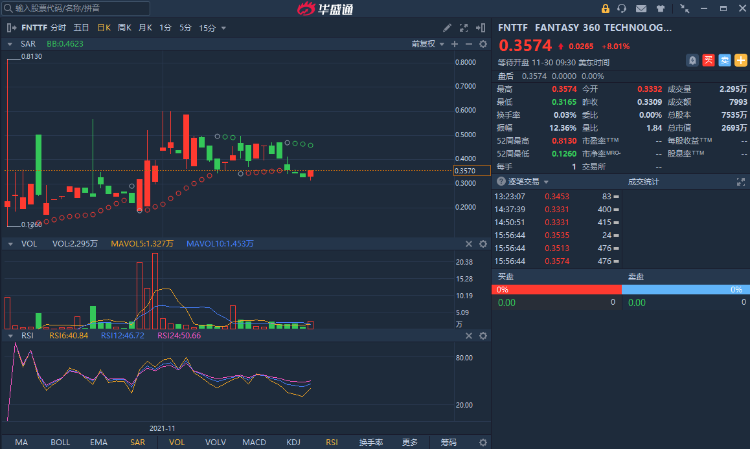Select the 周K weekly candlestick tab
750x449 pixels.
point(124,28)
